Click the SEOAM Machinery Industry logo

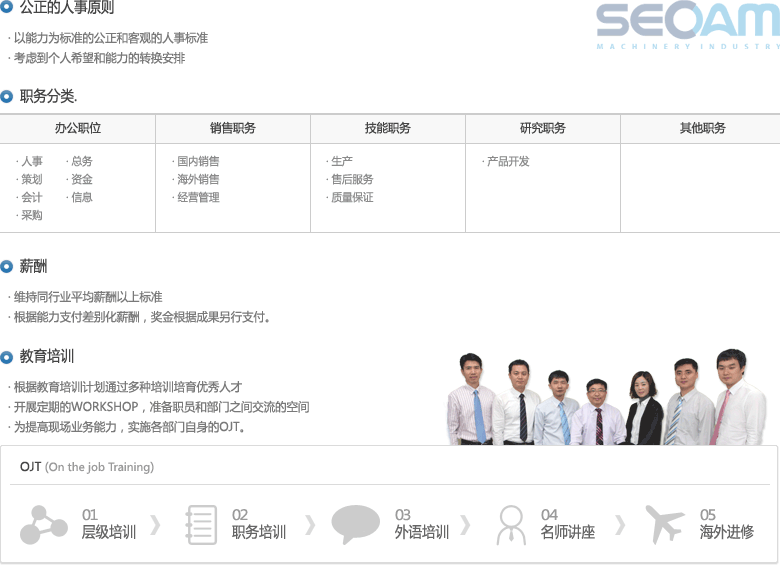pyautogui.click(x=688, y=25)
